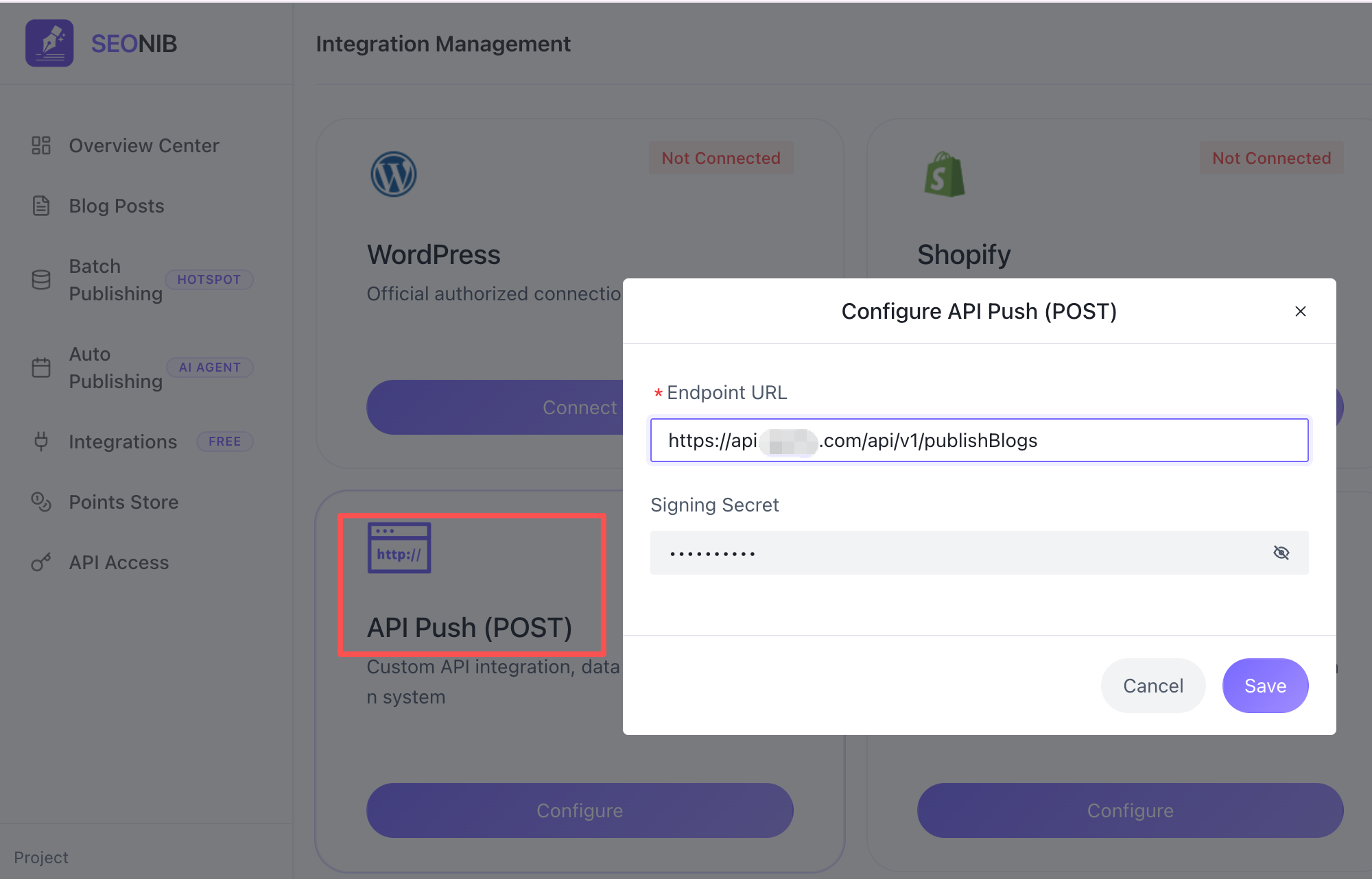This screenshot has height=879, width=1372.
Task: Save the API Push configuration
Action: pyautogui.click(x=1265, y=686)
